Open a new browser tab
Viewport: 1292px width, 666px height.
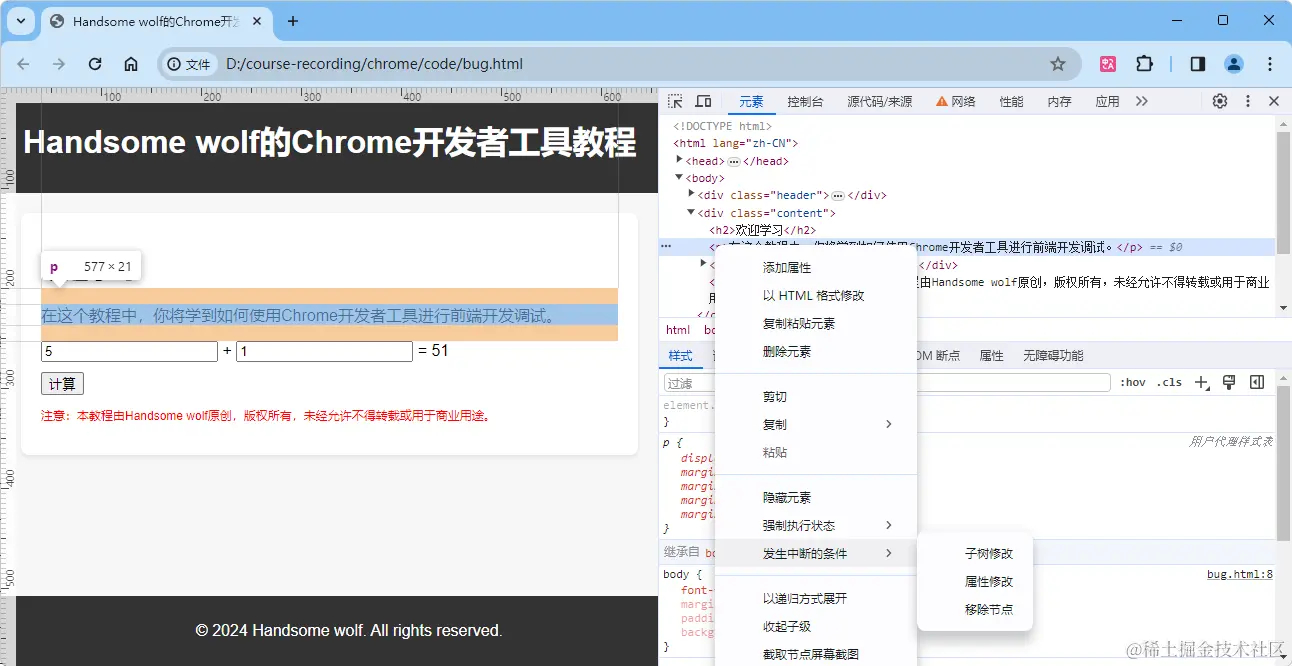click(x=293, y=21)
